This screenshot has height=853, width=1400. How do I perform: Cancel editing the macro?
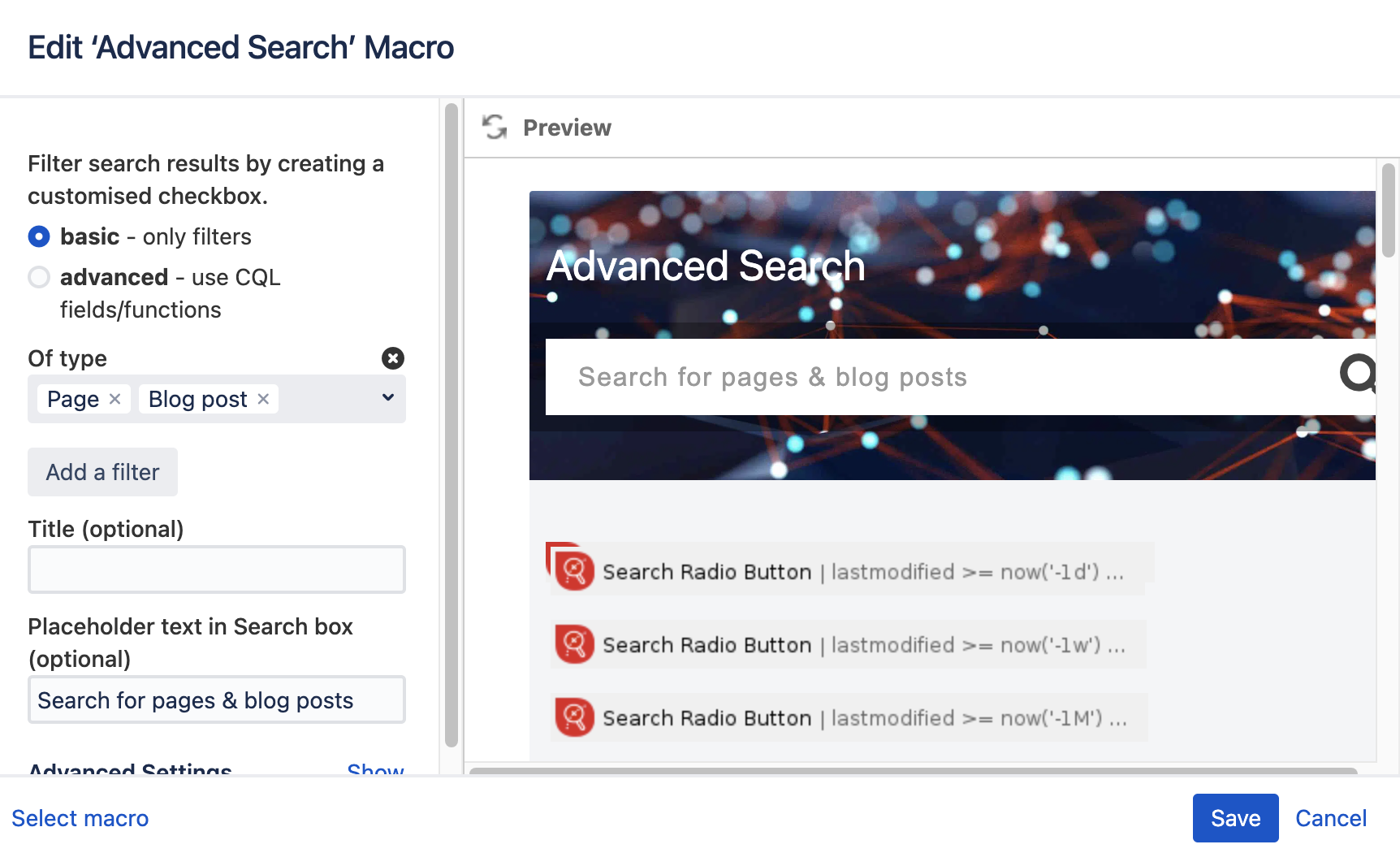[1330, 818]
